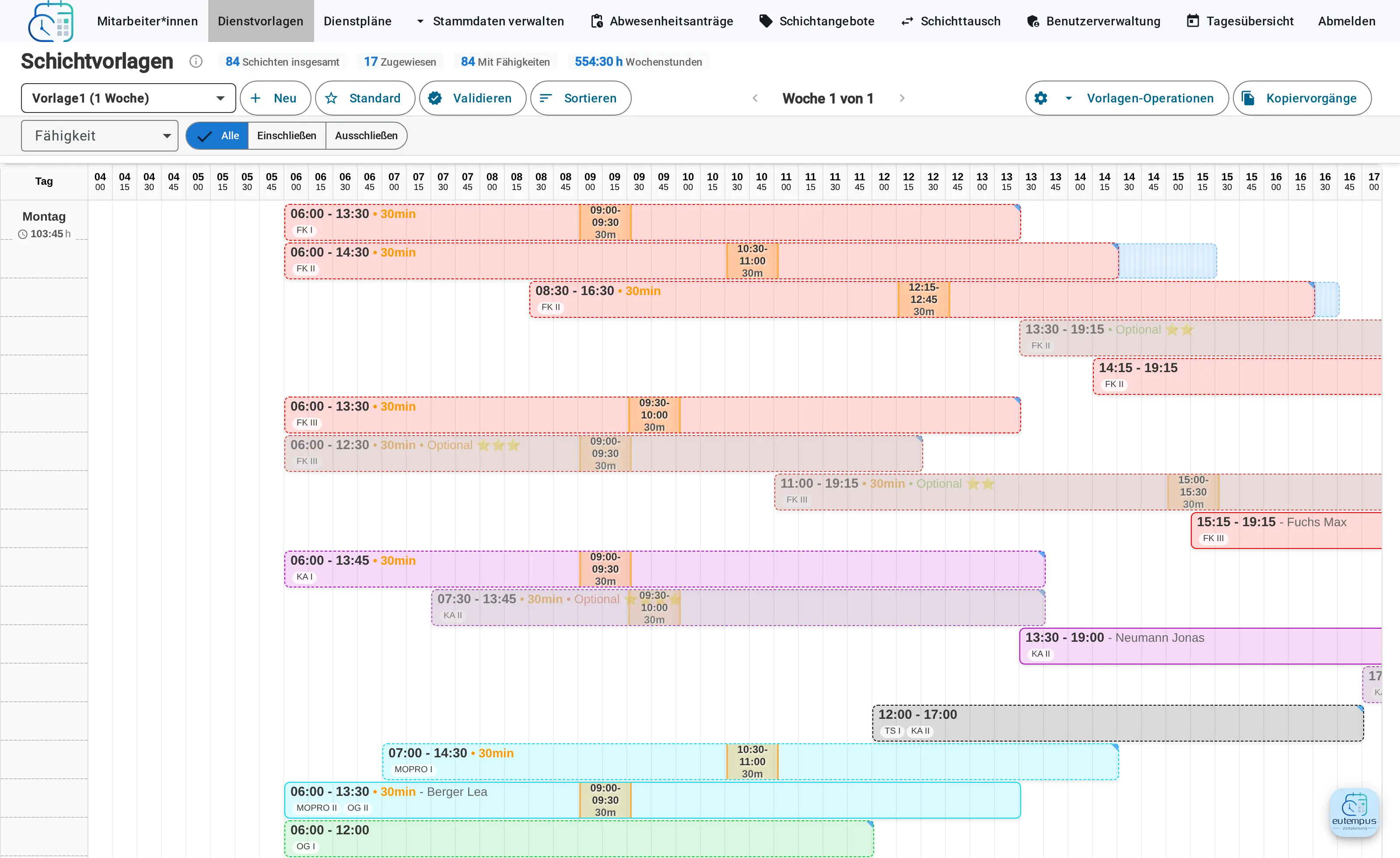Click the gear icon beside Vorlagen-Operationen
Viewport: 1400px width, 858px height.
point(1040,98)
